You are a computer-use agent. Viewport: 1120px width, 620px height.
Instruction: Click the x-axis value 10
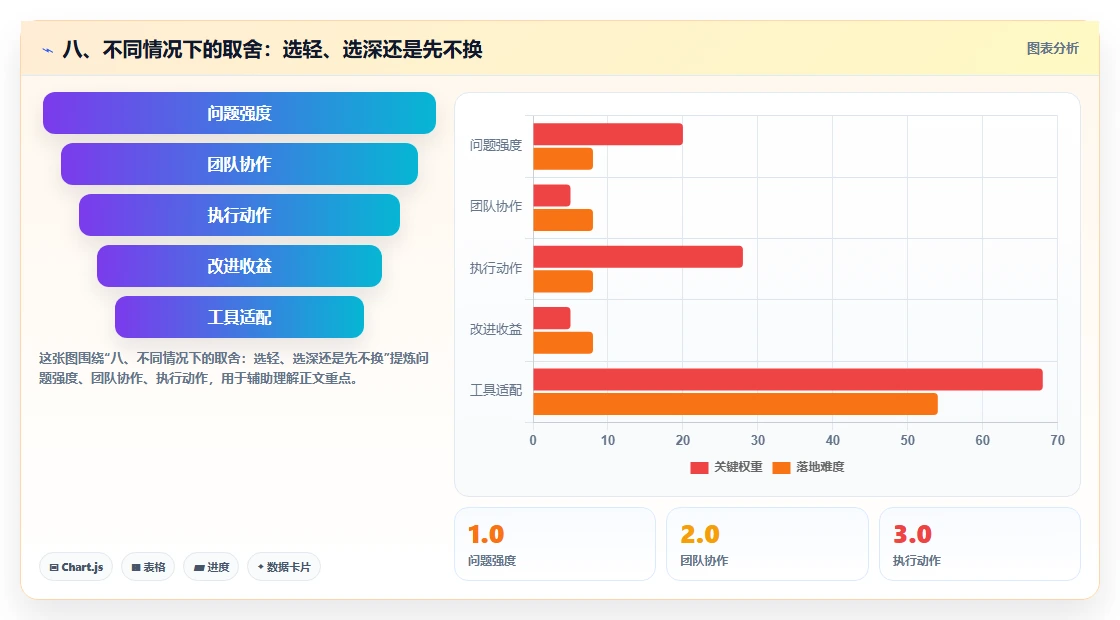point(608,441)
